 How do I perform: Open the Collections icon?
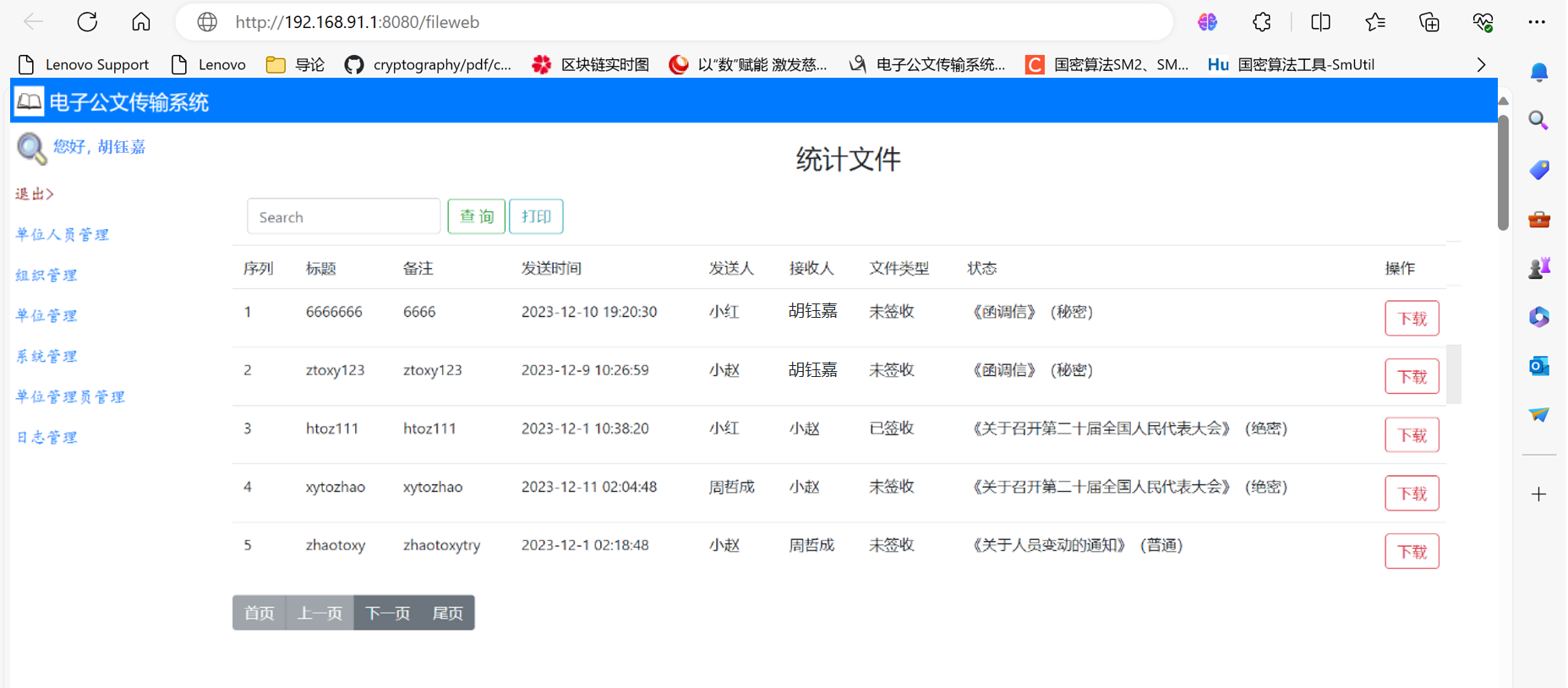point(1429,22)
